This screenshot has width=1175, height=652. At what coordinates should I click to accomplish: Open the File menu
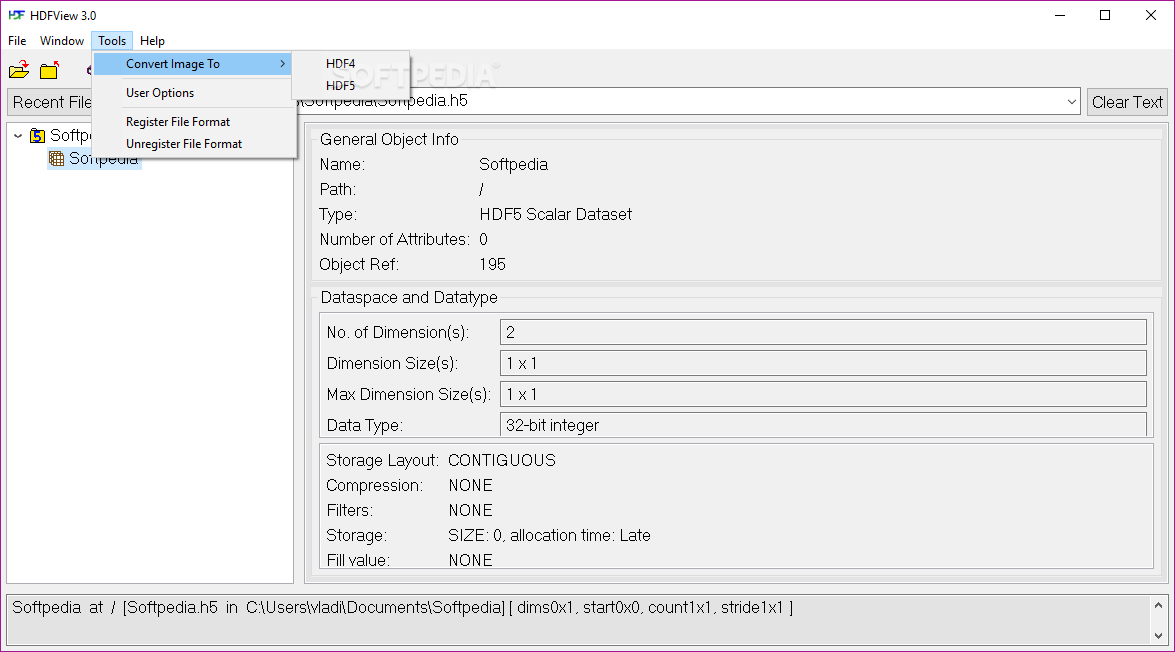coord(17,40)
